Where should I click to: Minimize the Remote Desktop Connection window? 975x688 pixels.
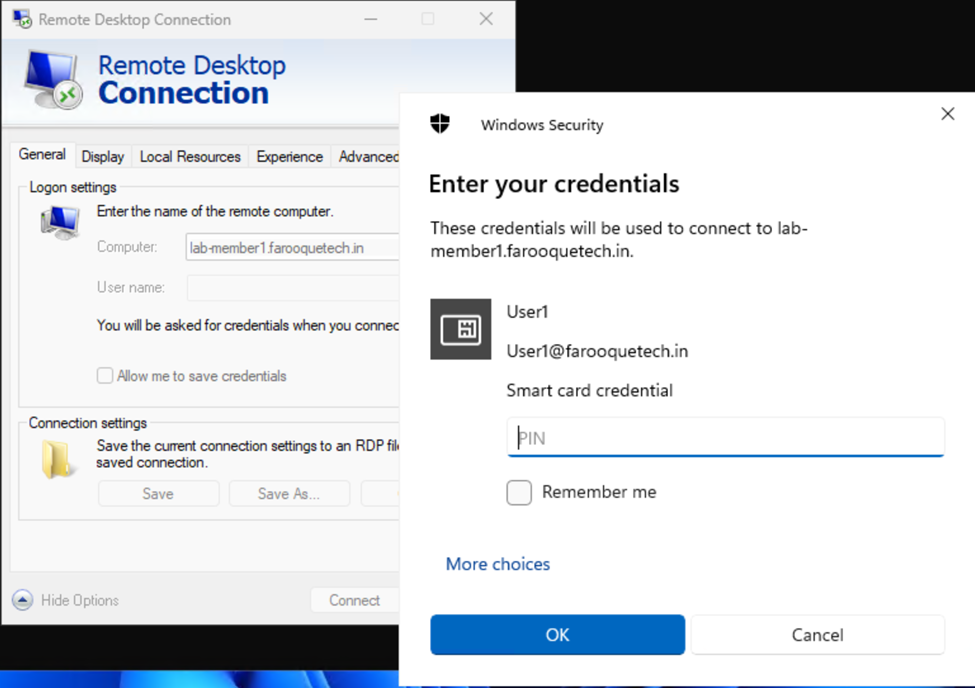371,19
